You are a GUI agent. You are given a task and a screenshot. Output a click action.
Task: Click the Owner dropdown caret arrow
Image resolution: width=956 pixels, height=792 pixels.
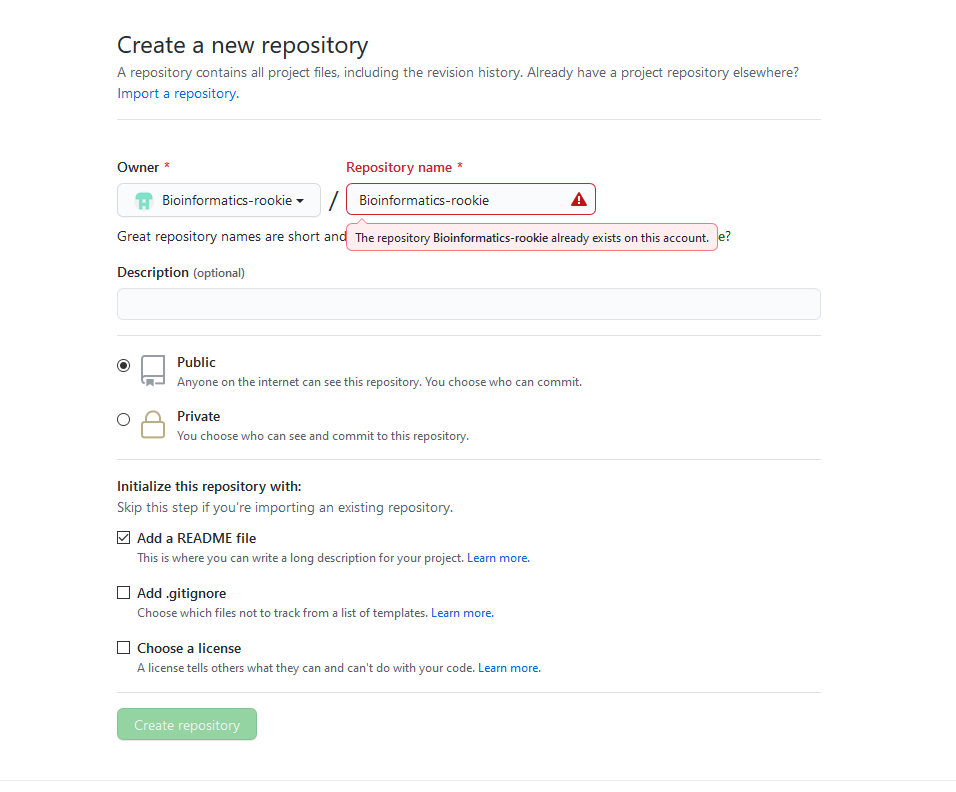coord(300,201)
